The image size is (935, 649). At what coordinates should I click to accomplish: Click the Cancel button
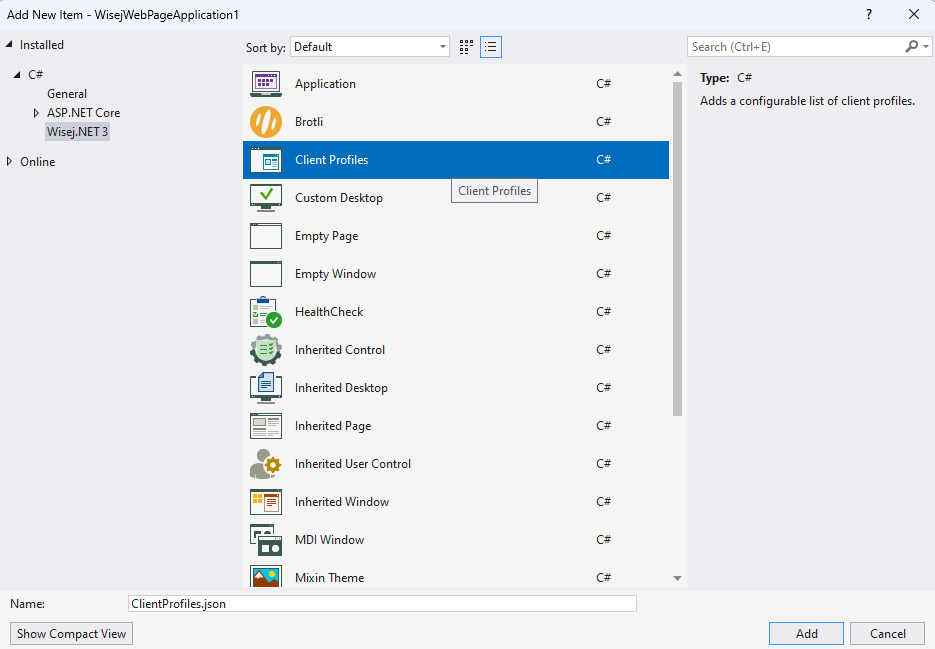point(887,633)
